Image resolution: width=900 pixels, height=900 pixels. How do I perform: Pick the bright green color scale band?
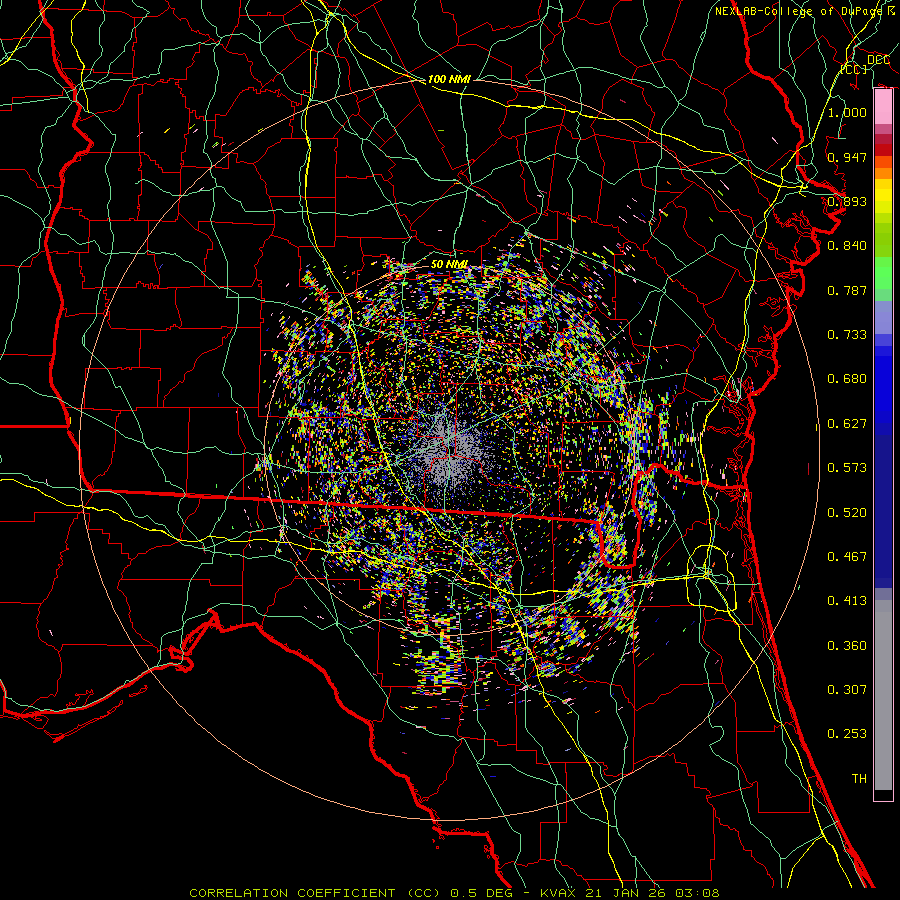click(883, 278)
